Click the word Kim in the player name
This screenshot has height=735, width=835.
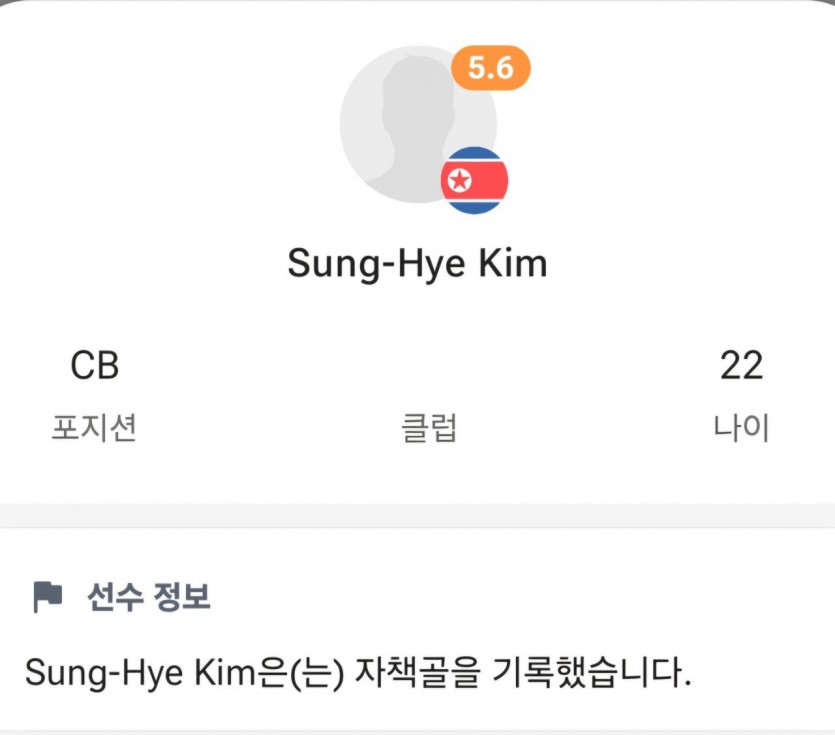513,263
